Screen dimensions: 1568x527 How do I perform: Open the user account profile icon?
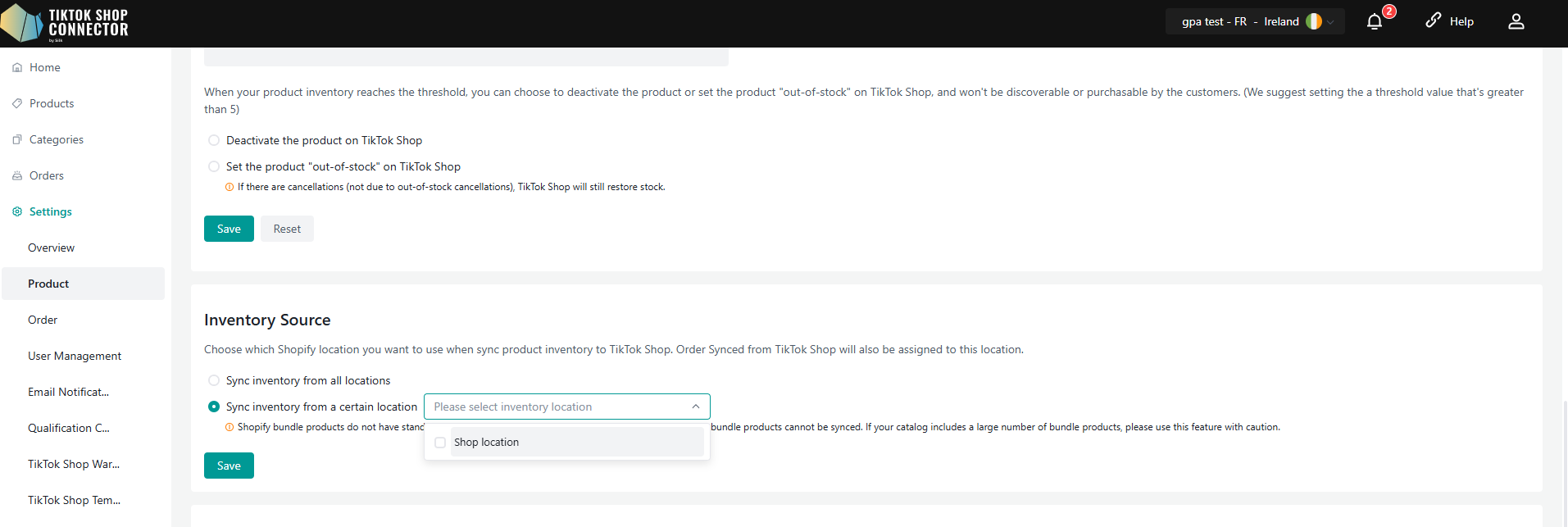click(x=1516, y=22)
